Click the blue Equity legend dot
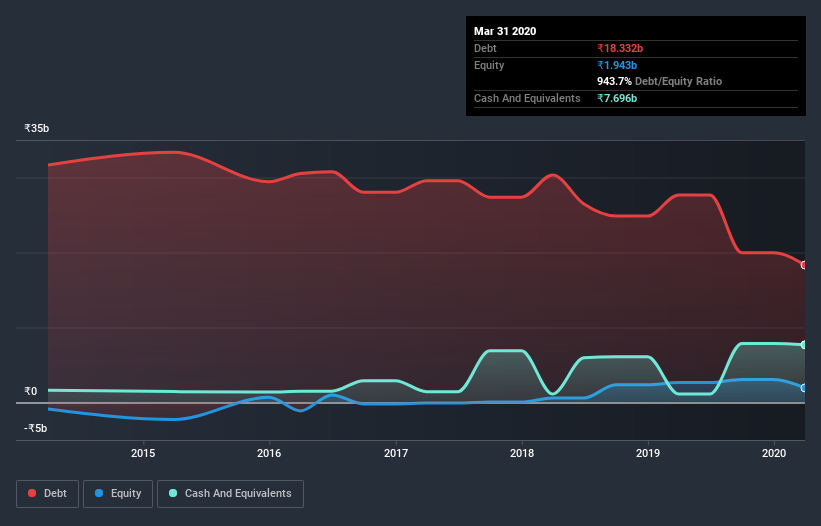Screen dimensions: 821x526 coord(99,493)
